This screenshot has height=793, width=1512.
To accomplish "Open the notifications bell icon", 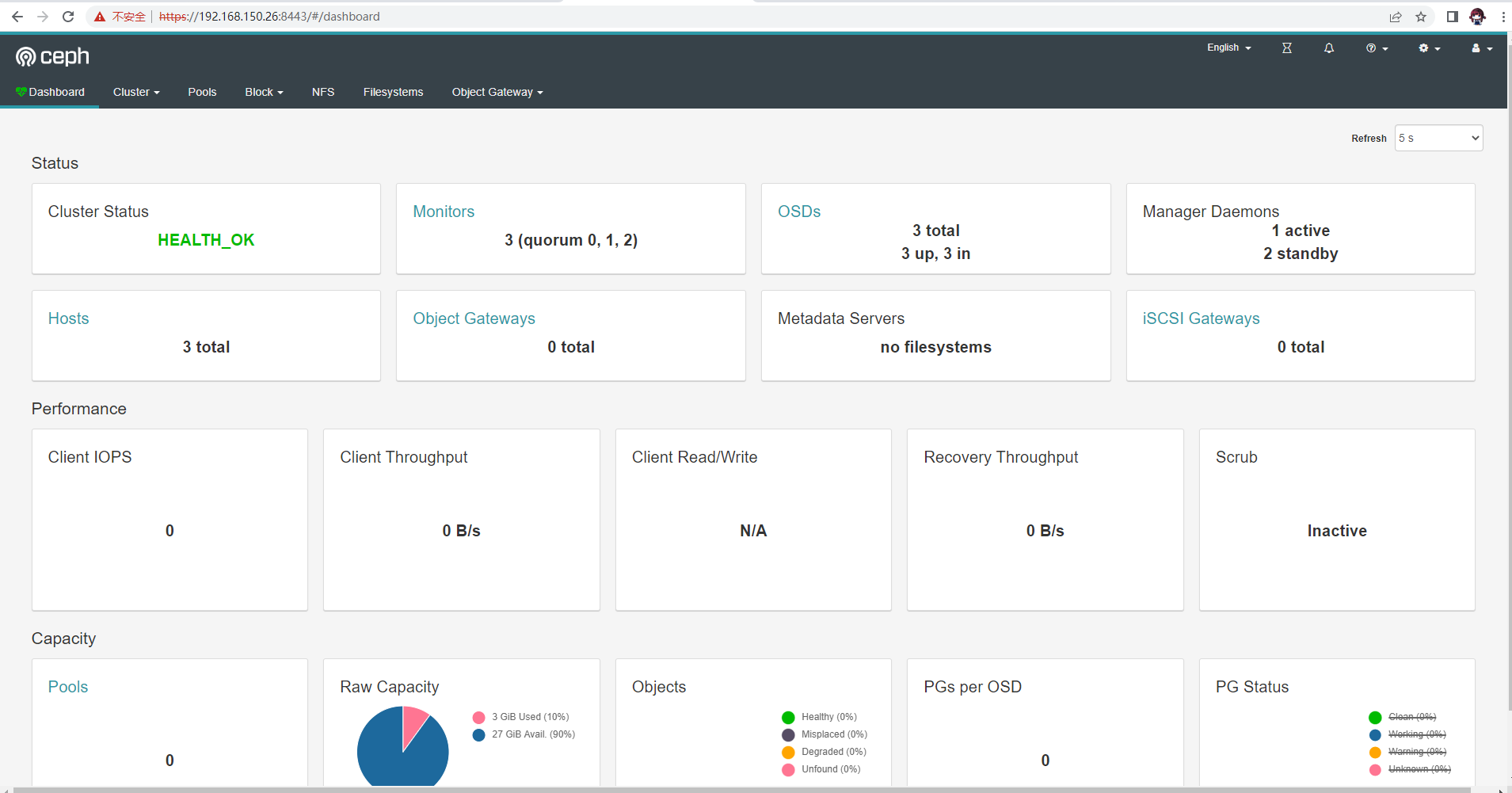I will point(1329,48).
